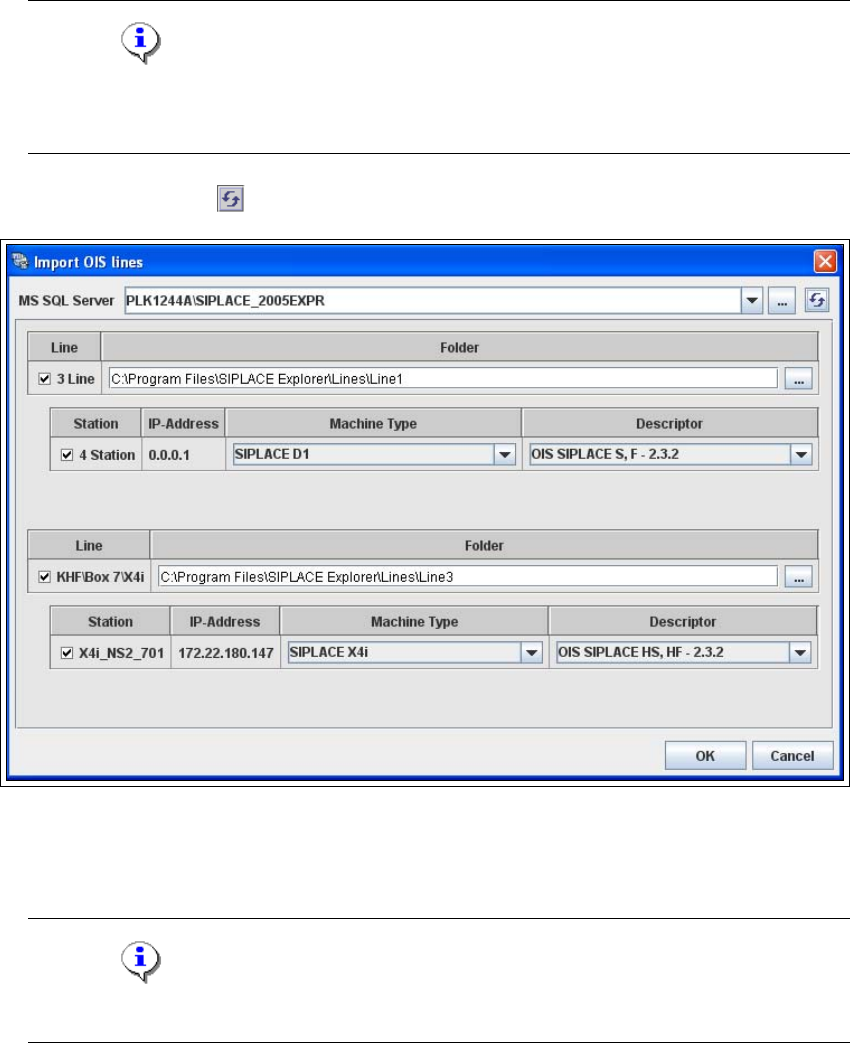Click the MS SQL Server label
Image resolution: width=850 pixels, height=1043 pixels.
[x=66, y=301]
